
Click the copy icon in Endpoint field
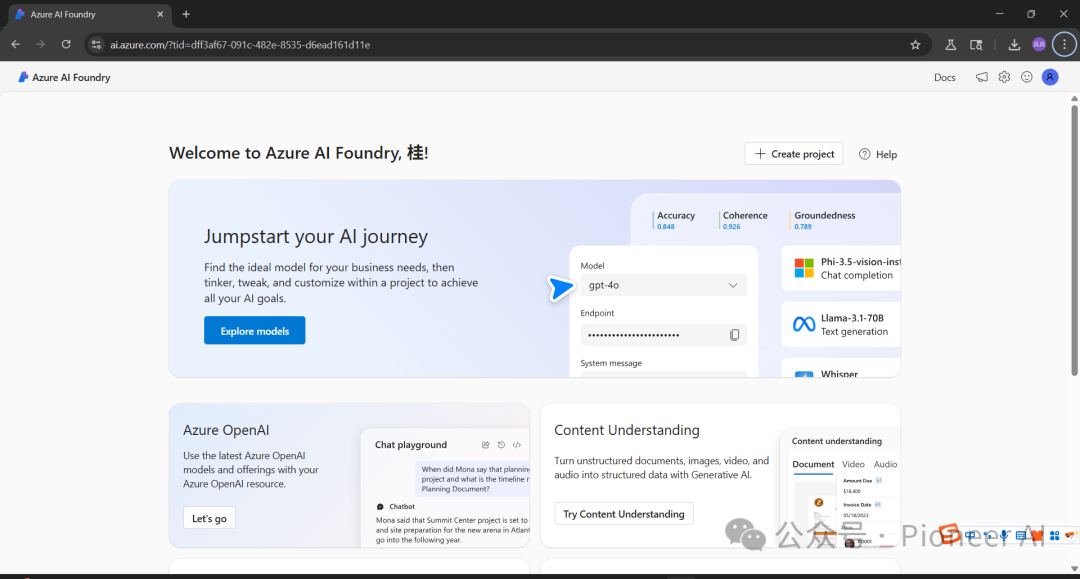(x=734, y=335)
